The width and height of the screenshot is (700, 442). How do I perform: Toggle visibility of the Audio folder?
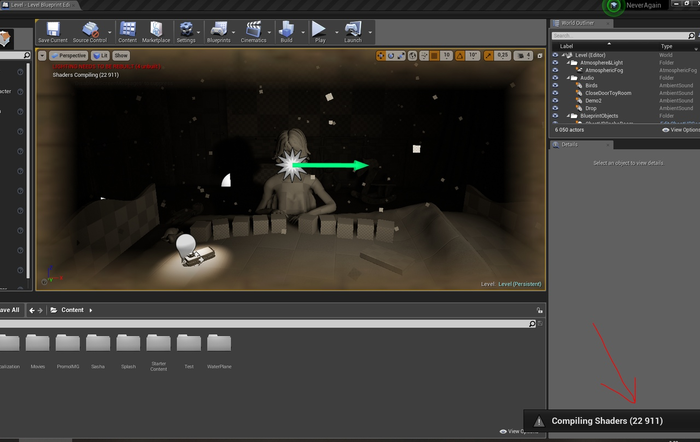point(556,78)
